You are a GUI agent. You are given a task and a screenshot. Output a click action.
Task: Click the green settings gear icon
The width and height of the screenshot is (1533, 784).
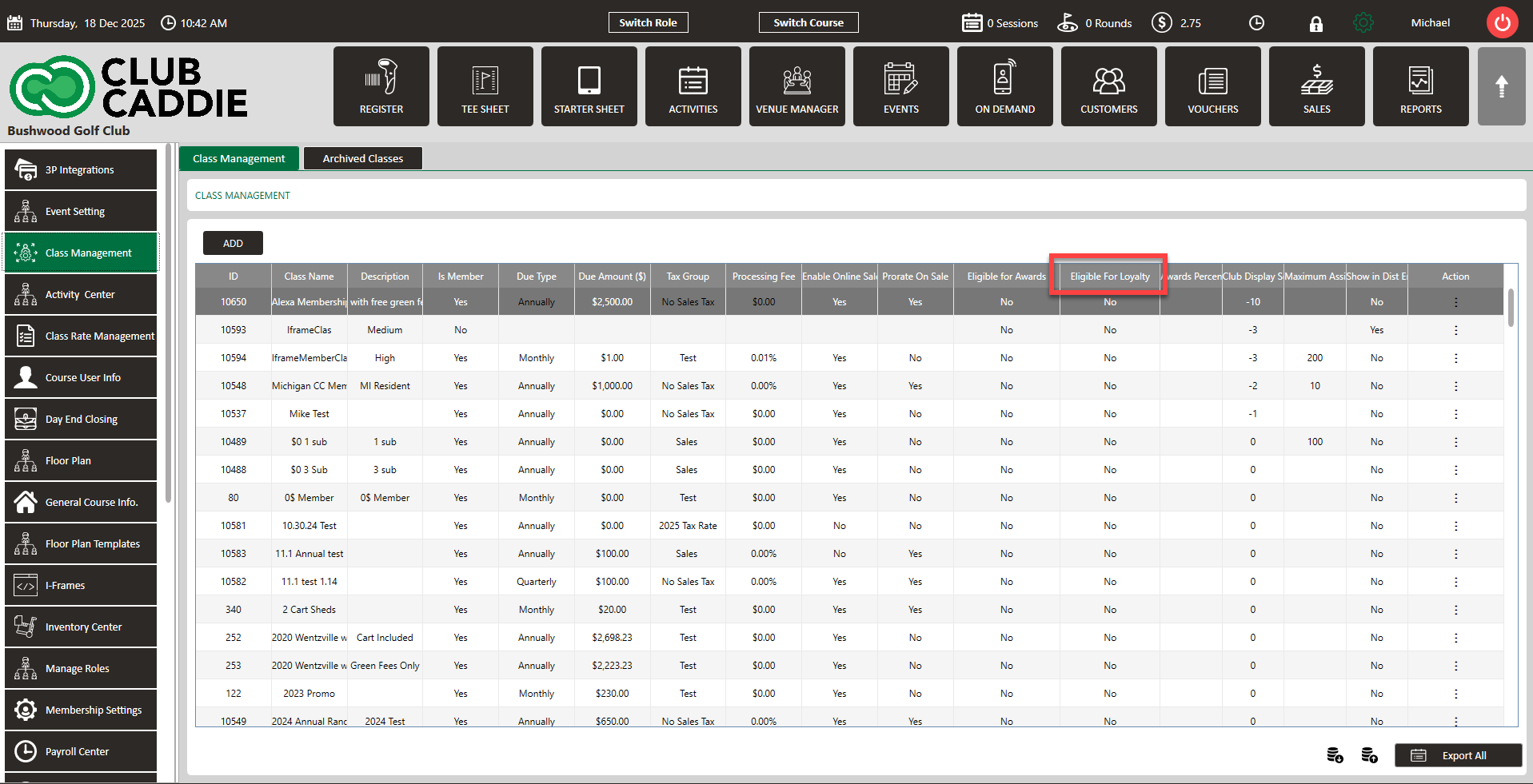(x=1363, y=23)
